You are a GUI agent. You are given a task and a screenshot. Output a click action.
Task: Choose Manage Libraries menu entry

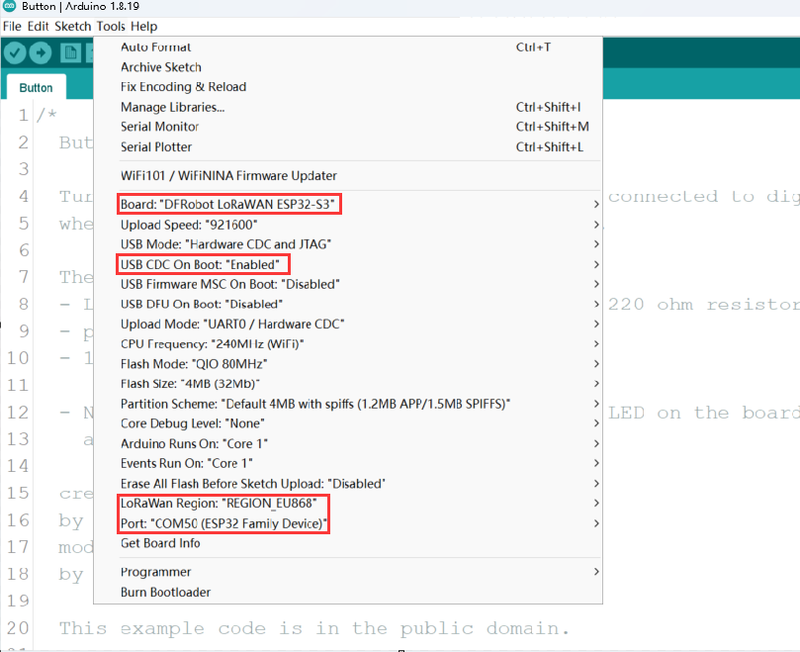tap(172, 107)
